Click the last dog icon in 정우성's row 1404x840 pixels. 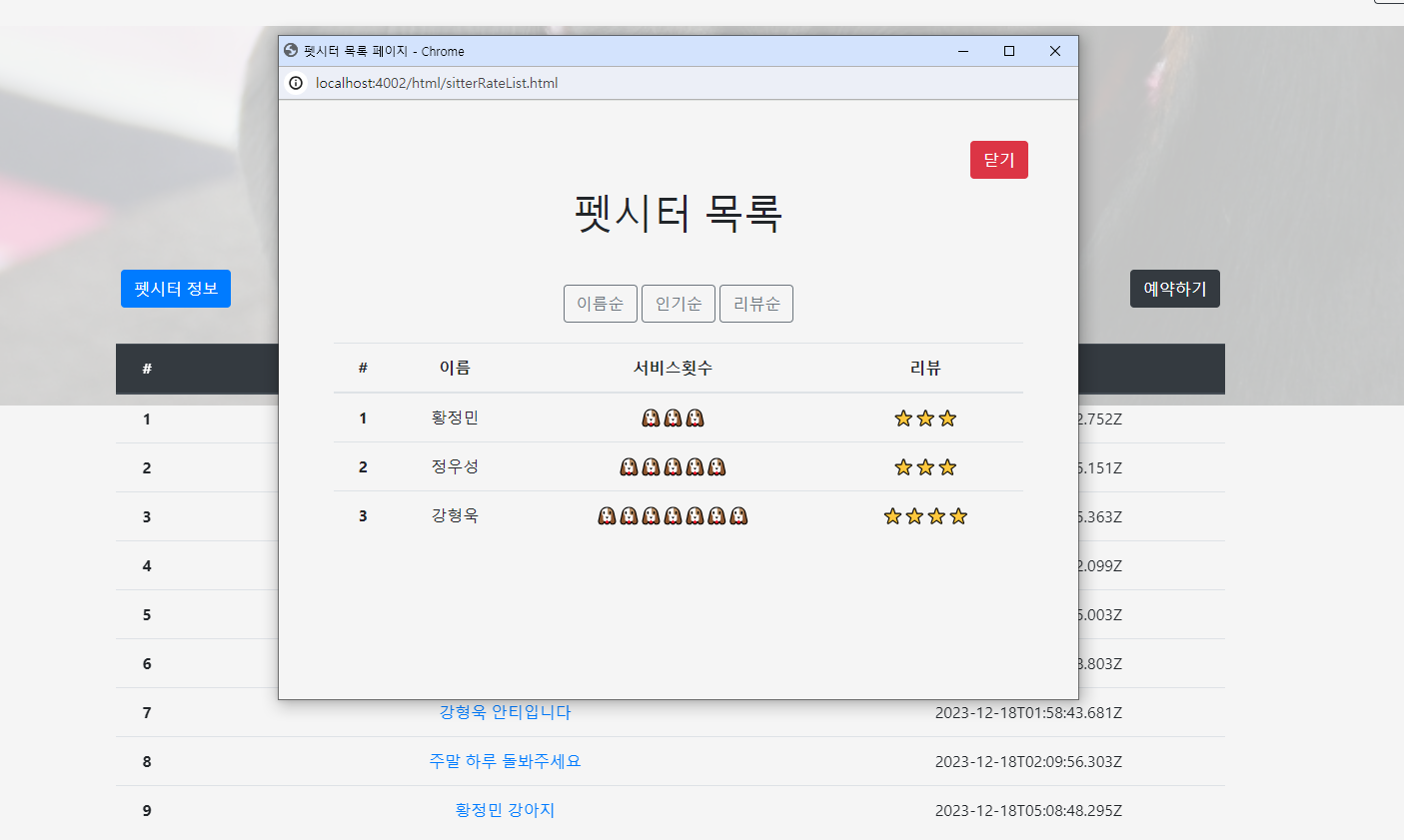pos(716,466)
